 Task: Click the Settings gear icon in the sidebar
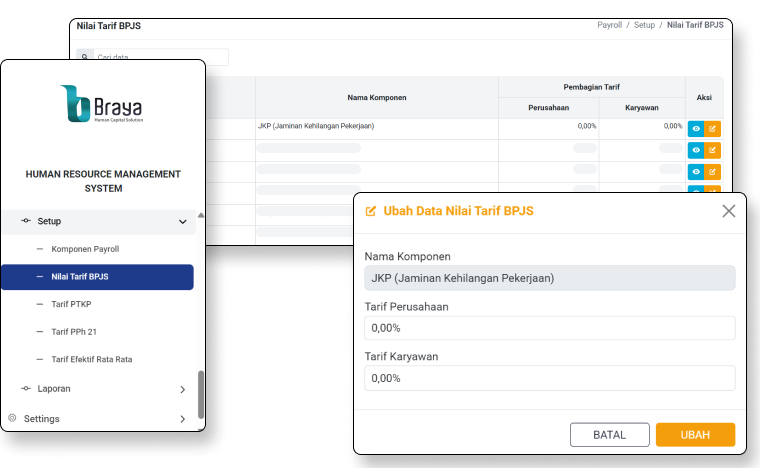click(13, 418)
